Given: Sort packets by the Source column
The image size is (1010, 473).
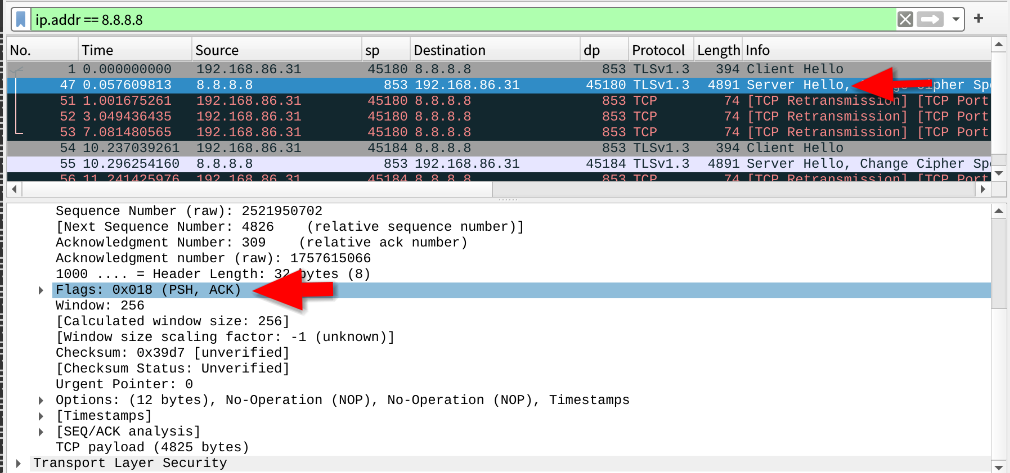Looking at the screenshot, I should pos(277,50).
